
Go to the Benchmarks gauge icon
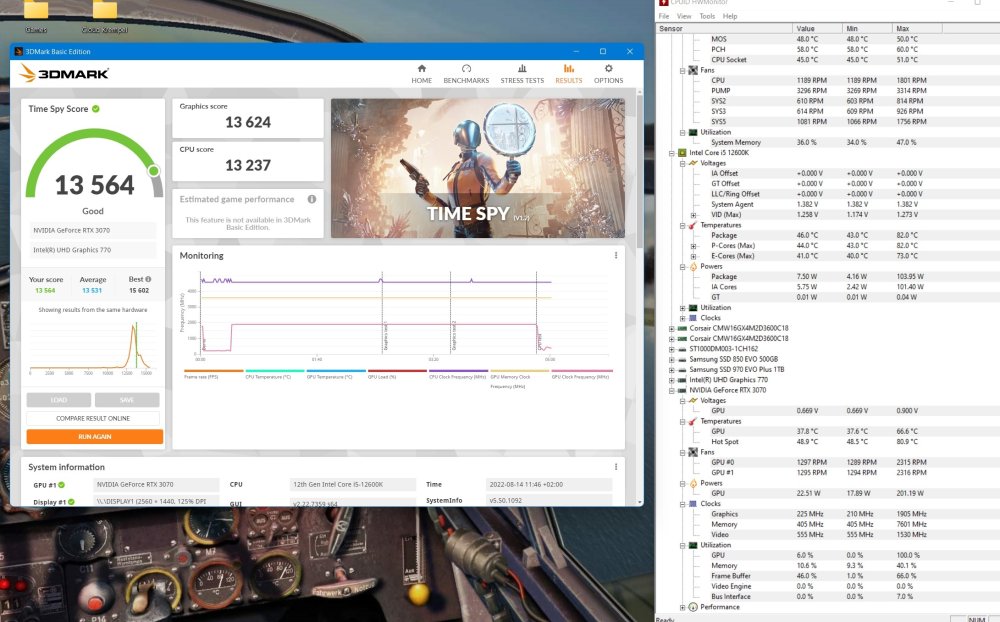[x=466, y=70]
